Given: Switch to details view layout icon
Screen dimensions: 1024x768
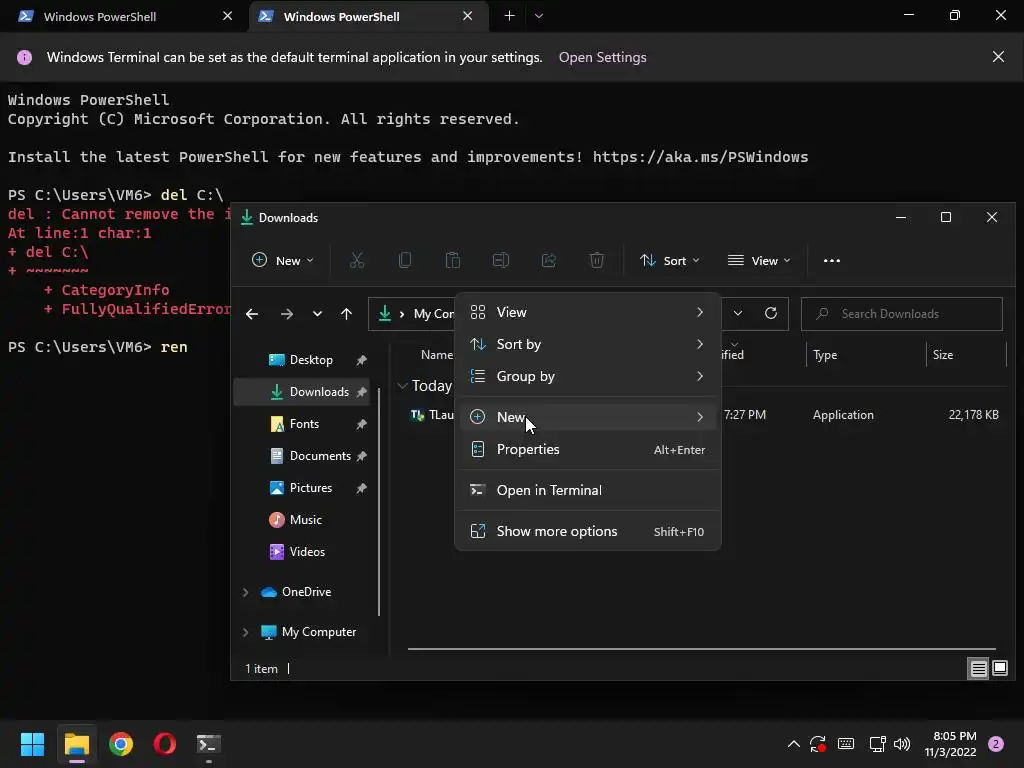Looking at the screenshot, I should coord(978,668).
